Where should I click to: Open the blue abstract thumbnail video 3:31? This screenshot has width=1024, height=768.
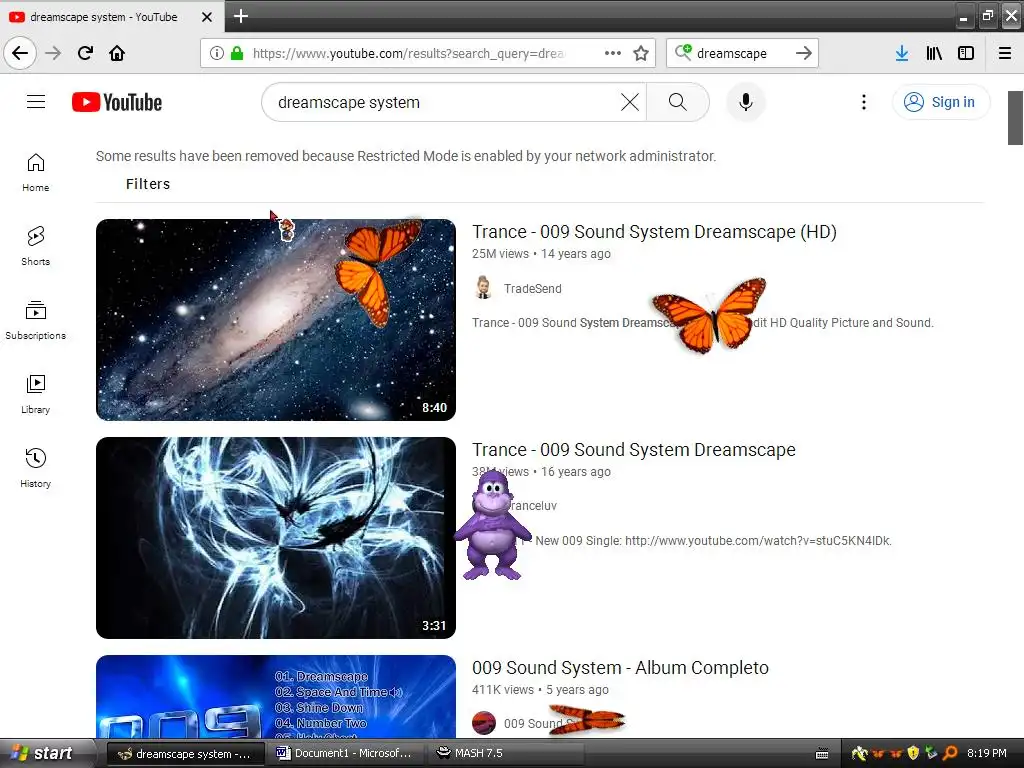pyautogui.click(x=276, y=537)
